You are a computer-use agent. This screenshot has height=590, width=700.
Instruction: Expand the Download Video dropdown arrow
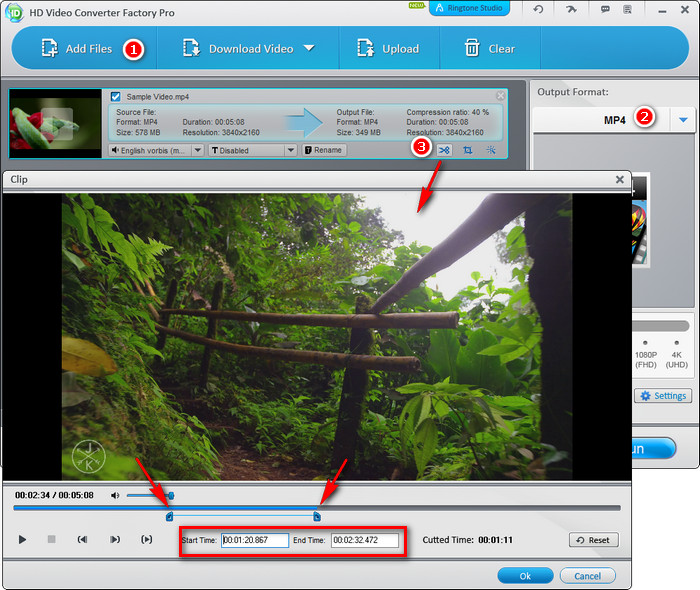coord(309,48)
